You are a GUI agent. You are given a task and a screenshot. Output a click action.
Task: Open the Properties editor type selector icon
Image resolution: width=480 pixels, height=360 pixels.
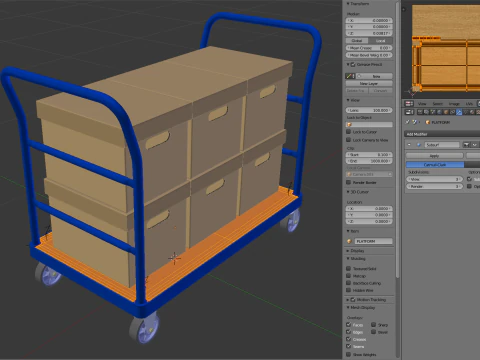coord(409,112)
